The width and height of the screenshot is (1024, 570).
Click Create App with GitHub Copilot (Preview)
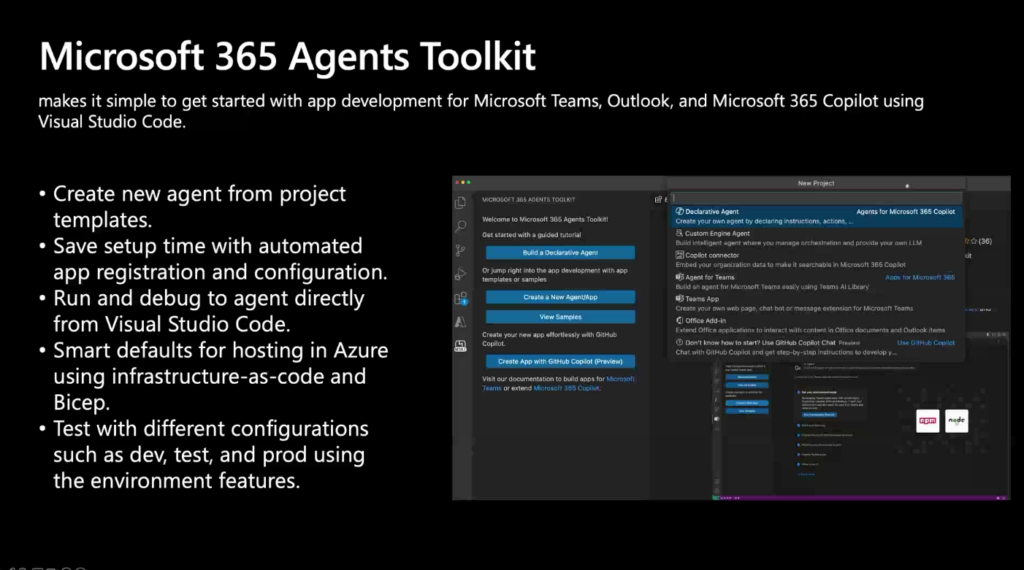(x=560, y=361)
